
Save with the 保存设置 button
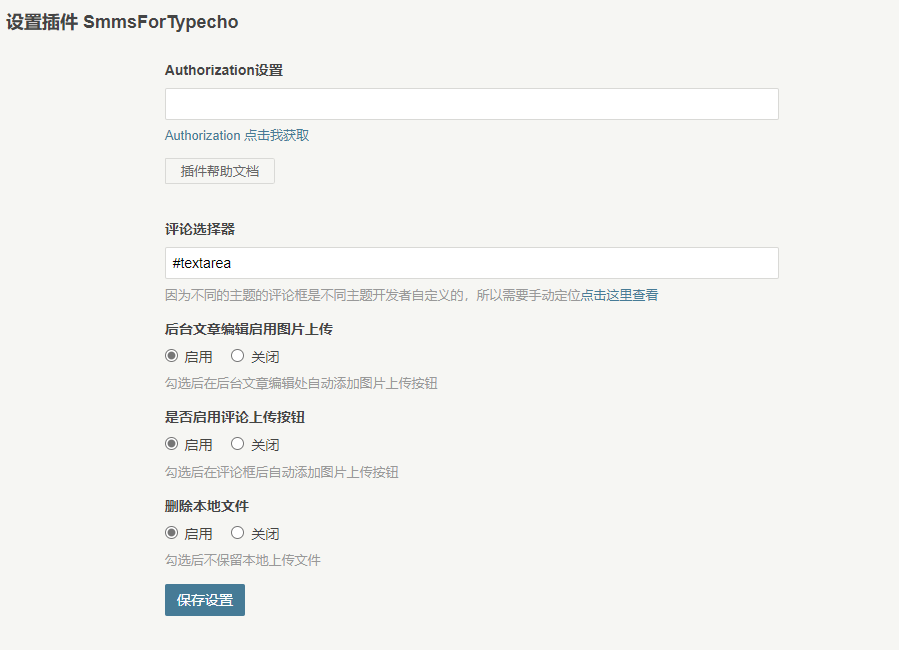pyautogui.click(x=205, y=600)
